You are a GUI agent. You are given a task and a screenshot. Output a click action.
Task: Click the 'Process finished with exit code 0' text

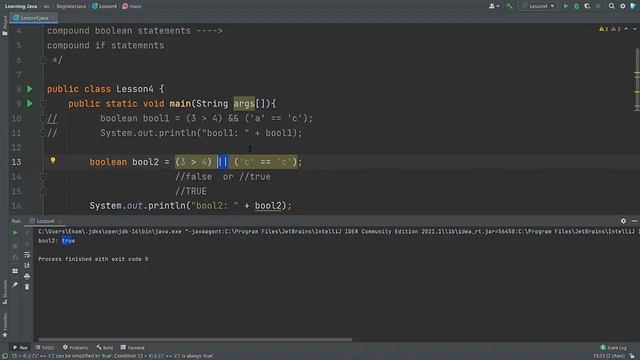coord(93,259)
